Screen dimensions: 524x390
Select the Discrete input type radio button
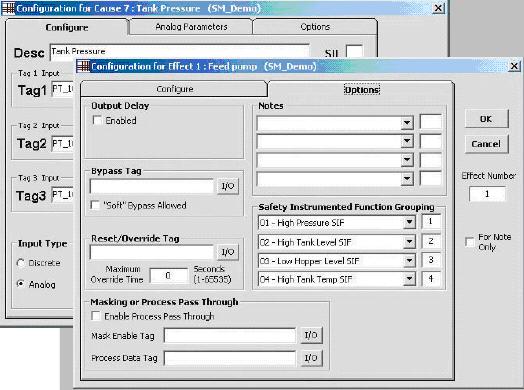tap(21, 263)
